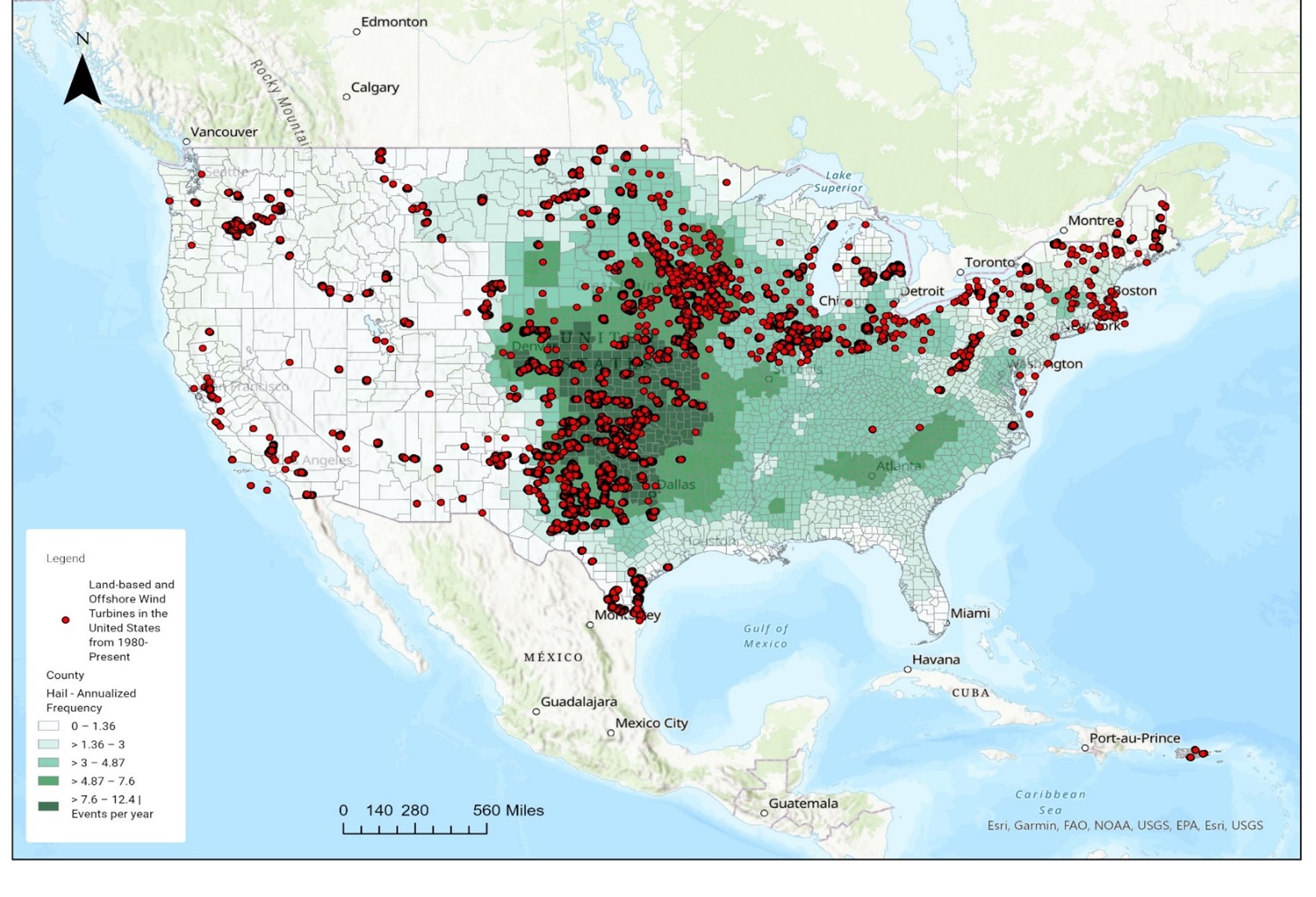Screen dimensions: 1316x897
Task: Click the Edmonton city label
Action: coord(394,22)
